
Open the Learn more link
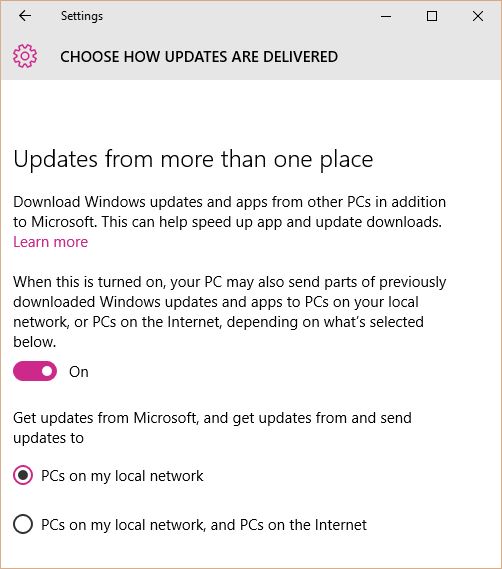point(50,242)
